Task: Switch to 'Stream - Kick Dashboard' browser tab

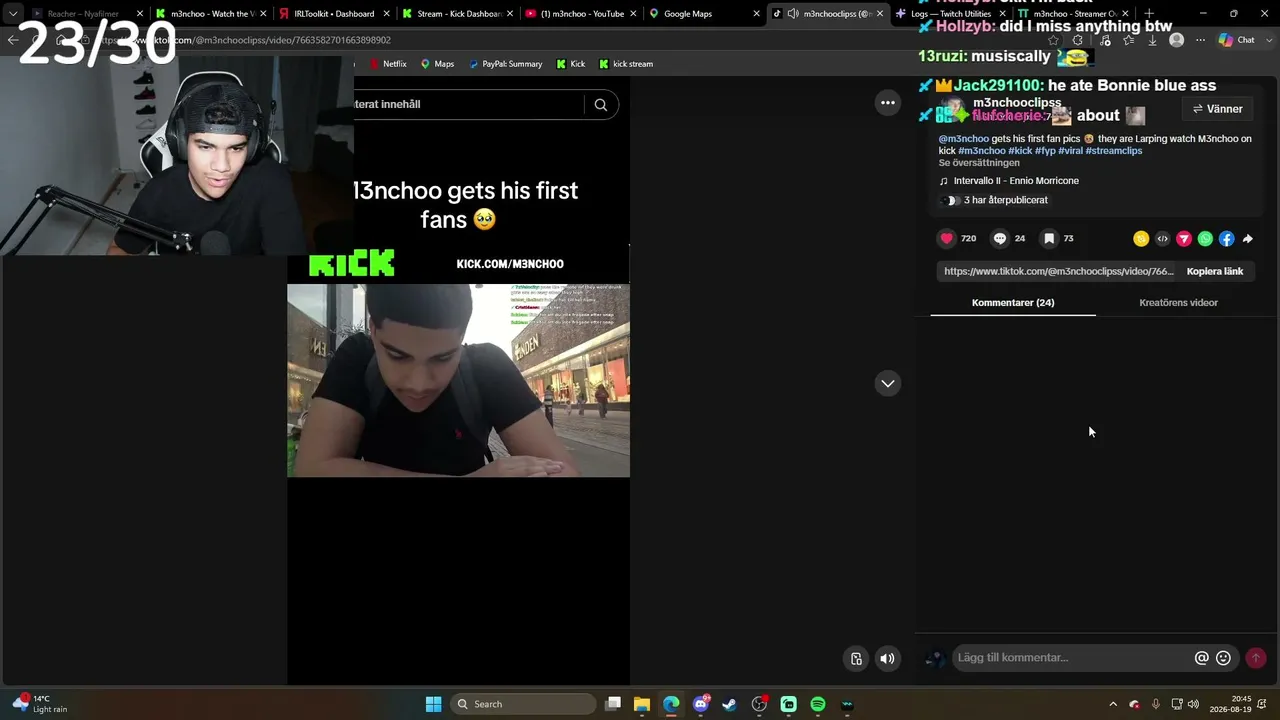Action: pos(459,14)
